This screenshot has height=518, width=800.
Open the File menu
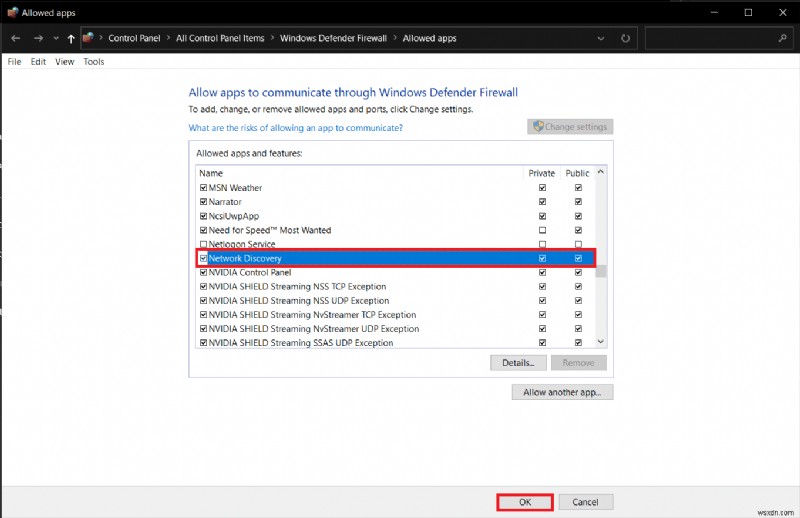[14, 62]
